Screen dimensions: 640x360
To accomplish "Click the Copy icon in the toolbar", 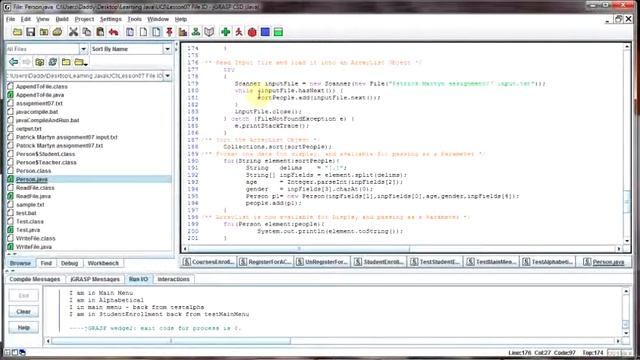I will point(87,32).
